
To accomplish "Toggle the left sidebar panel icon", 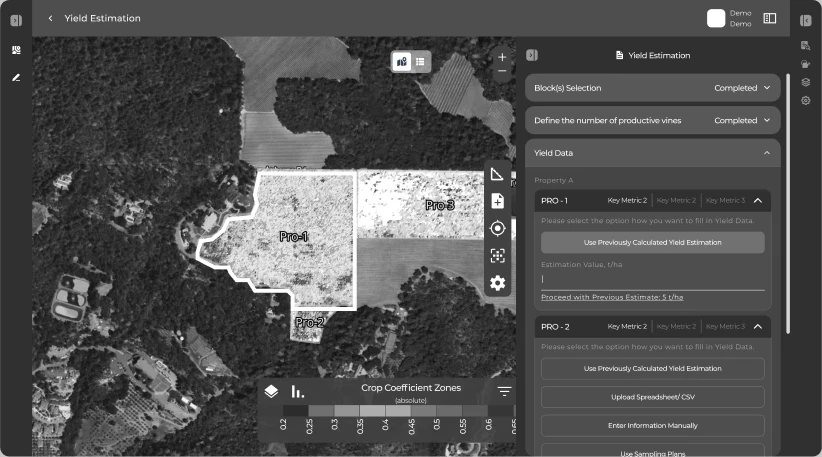I will (16, 20).
